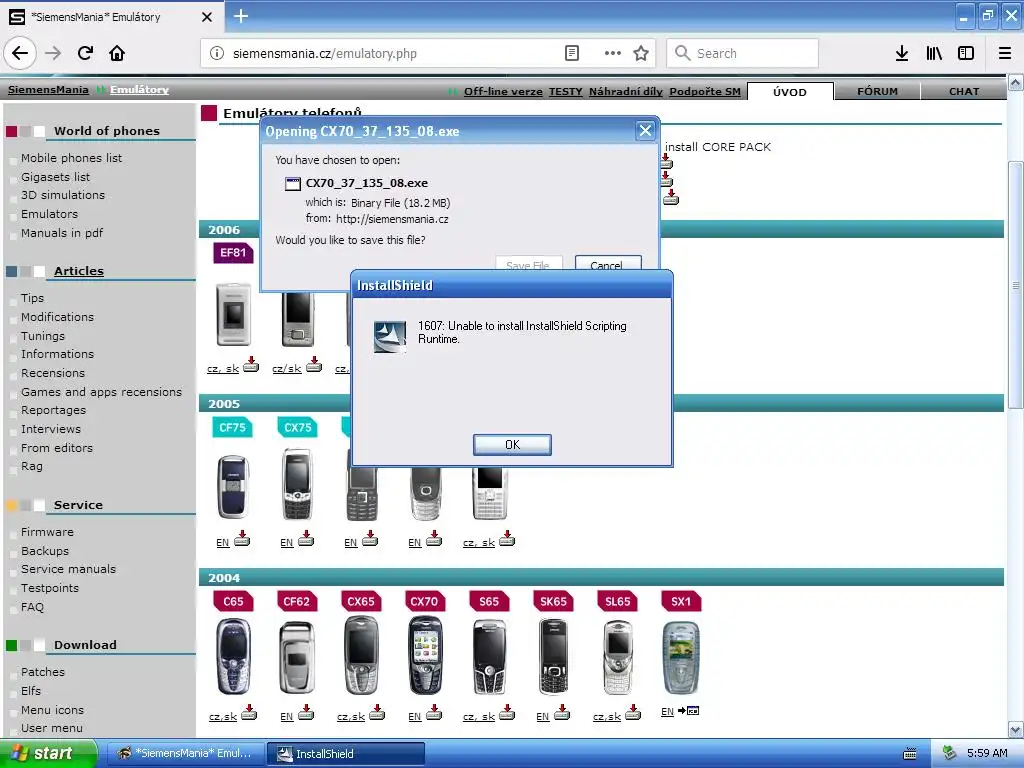Show site information icon in address bar

click(x=217, y=53)
